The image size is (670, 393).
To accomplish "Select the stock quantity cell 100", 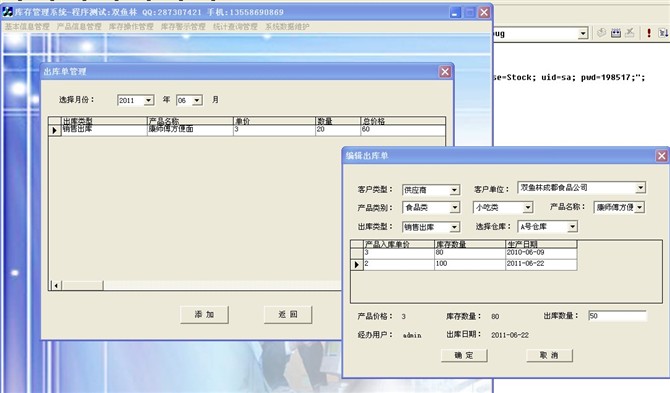I will pyautogui.click(x=470, y=264).
